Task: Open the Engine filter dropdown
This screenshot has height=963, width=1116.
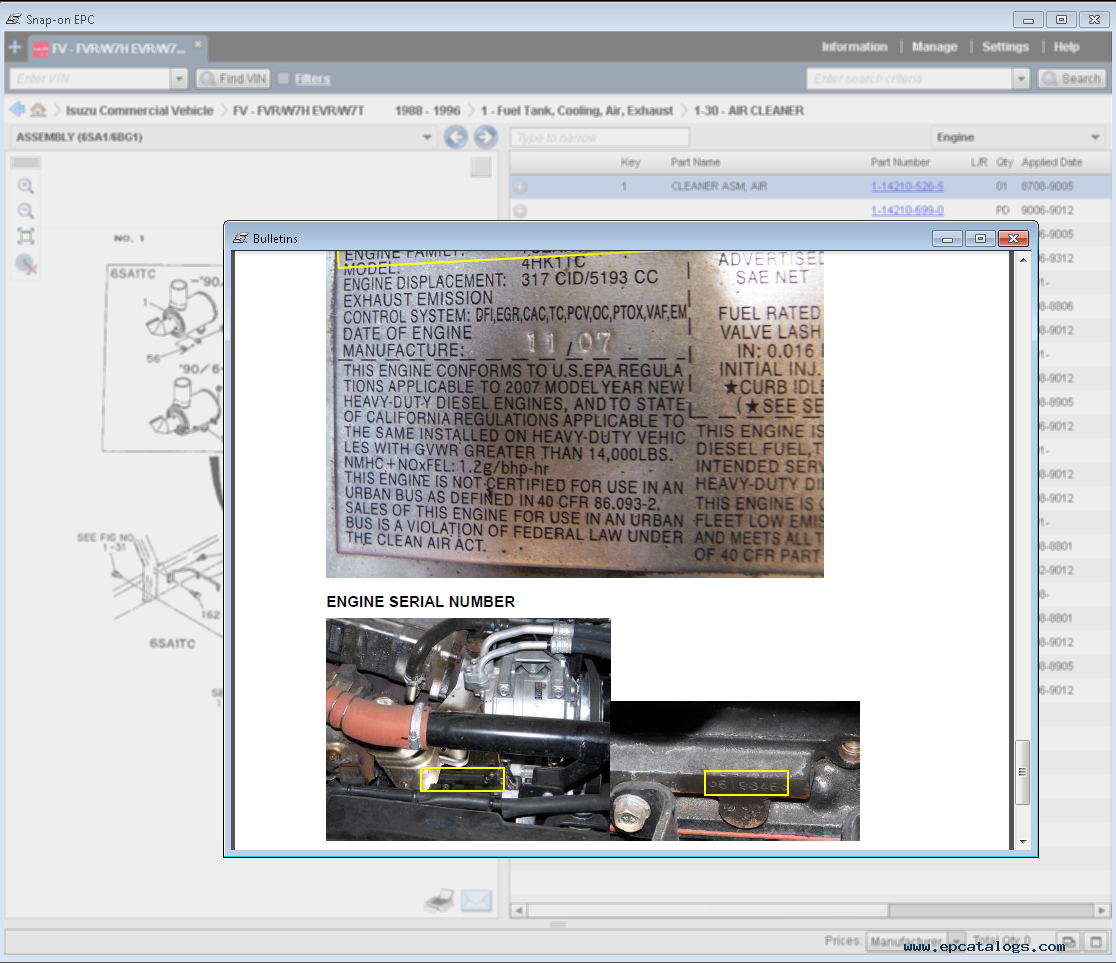Action: (x=1095, y=137)
